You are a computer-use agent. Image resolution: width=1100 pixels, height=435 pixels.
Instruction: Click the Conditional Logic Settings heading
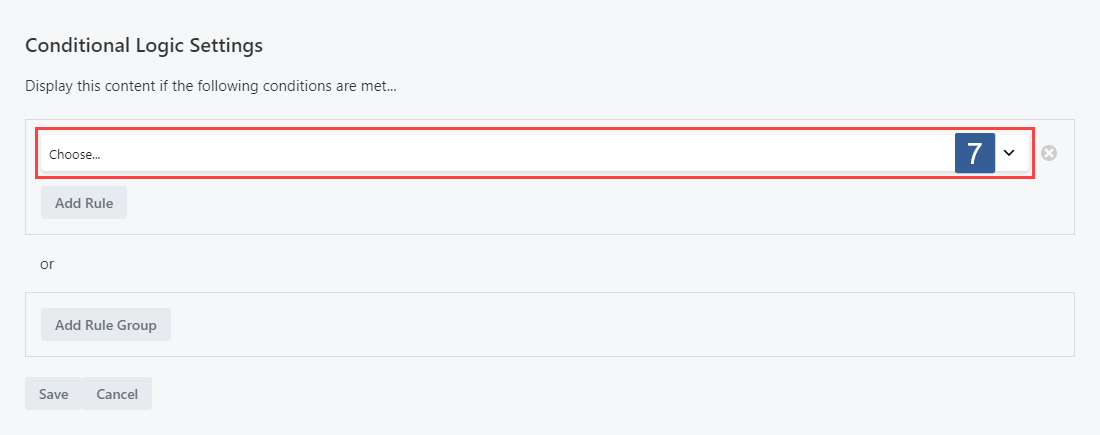(144, 46)
